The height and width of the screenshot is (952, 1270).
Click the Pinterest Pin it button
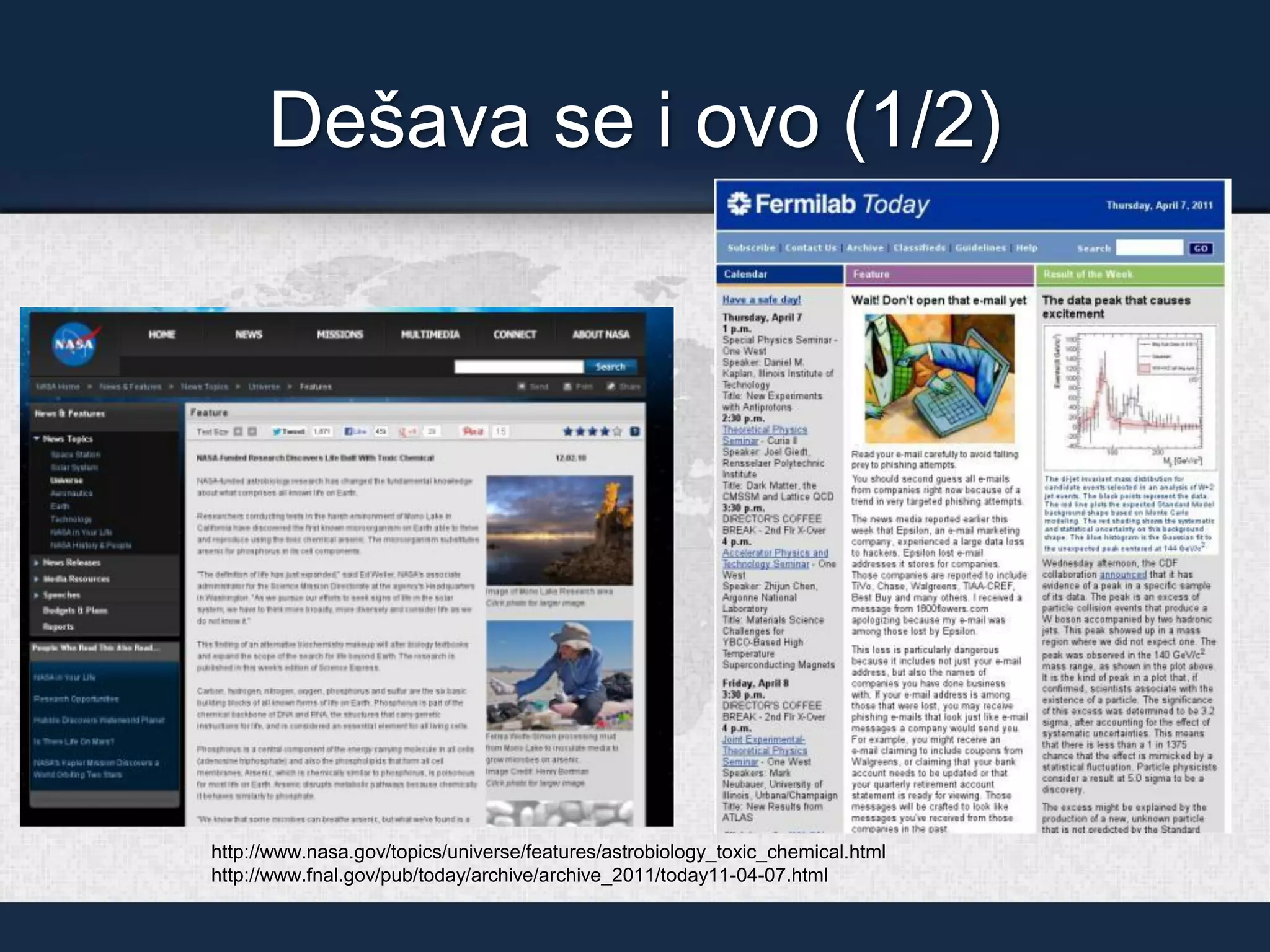tap(474, 432)
